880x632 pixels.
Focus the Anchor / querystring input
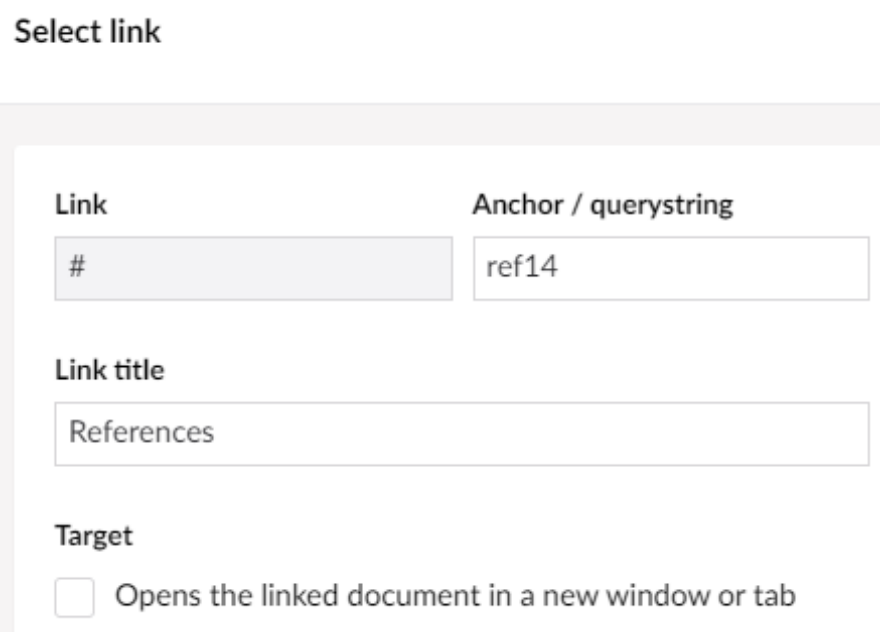coord(670,269)
